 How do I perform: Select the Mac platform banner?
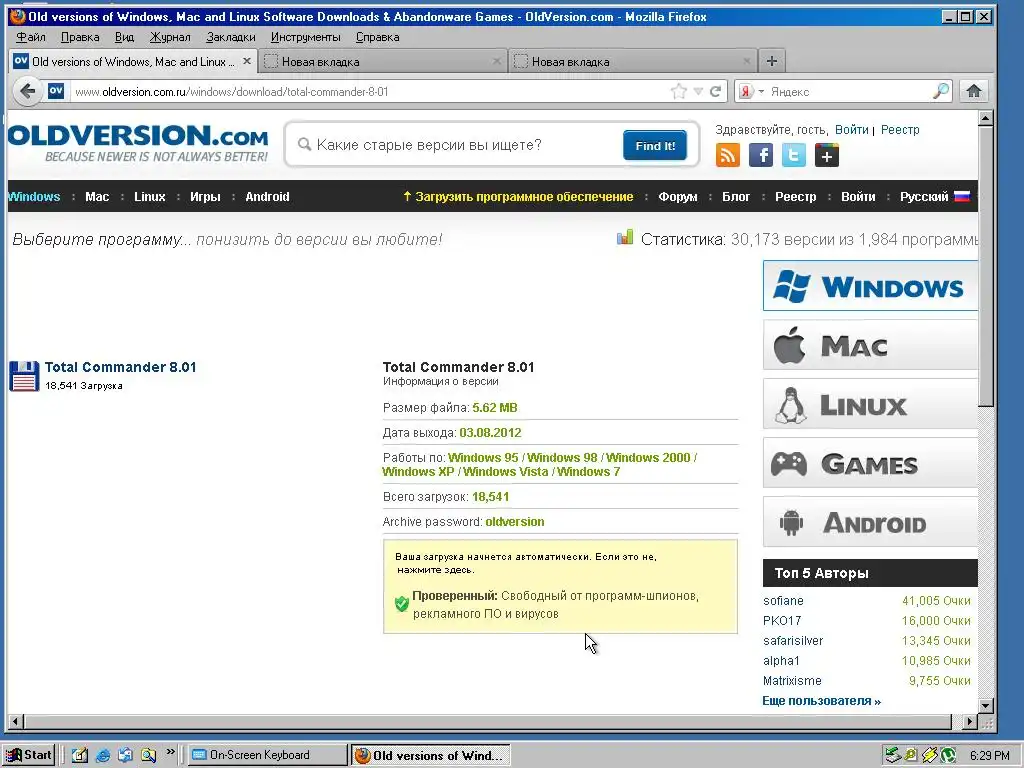(x=870, y=345)
